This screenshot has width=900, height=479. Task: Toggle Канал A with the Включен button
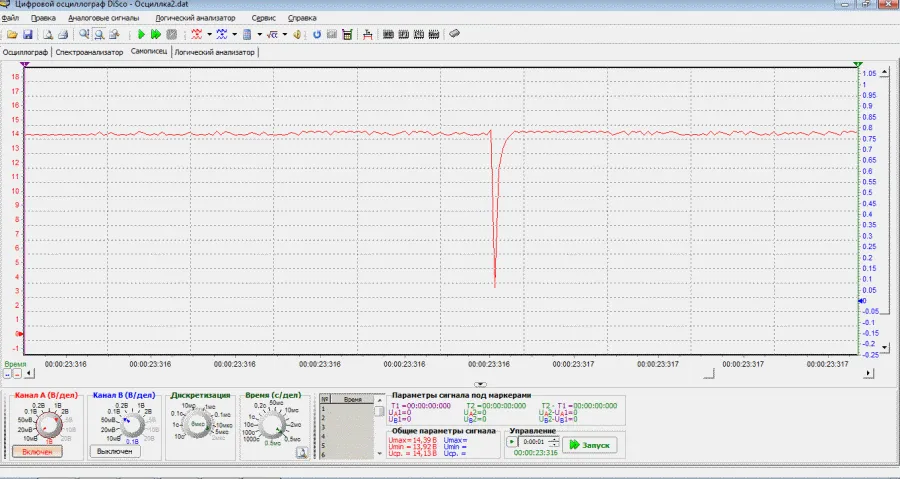(37, 452)
